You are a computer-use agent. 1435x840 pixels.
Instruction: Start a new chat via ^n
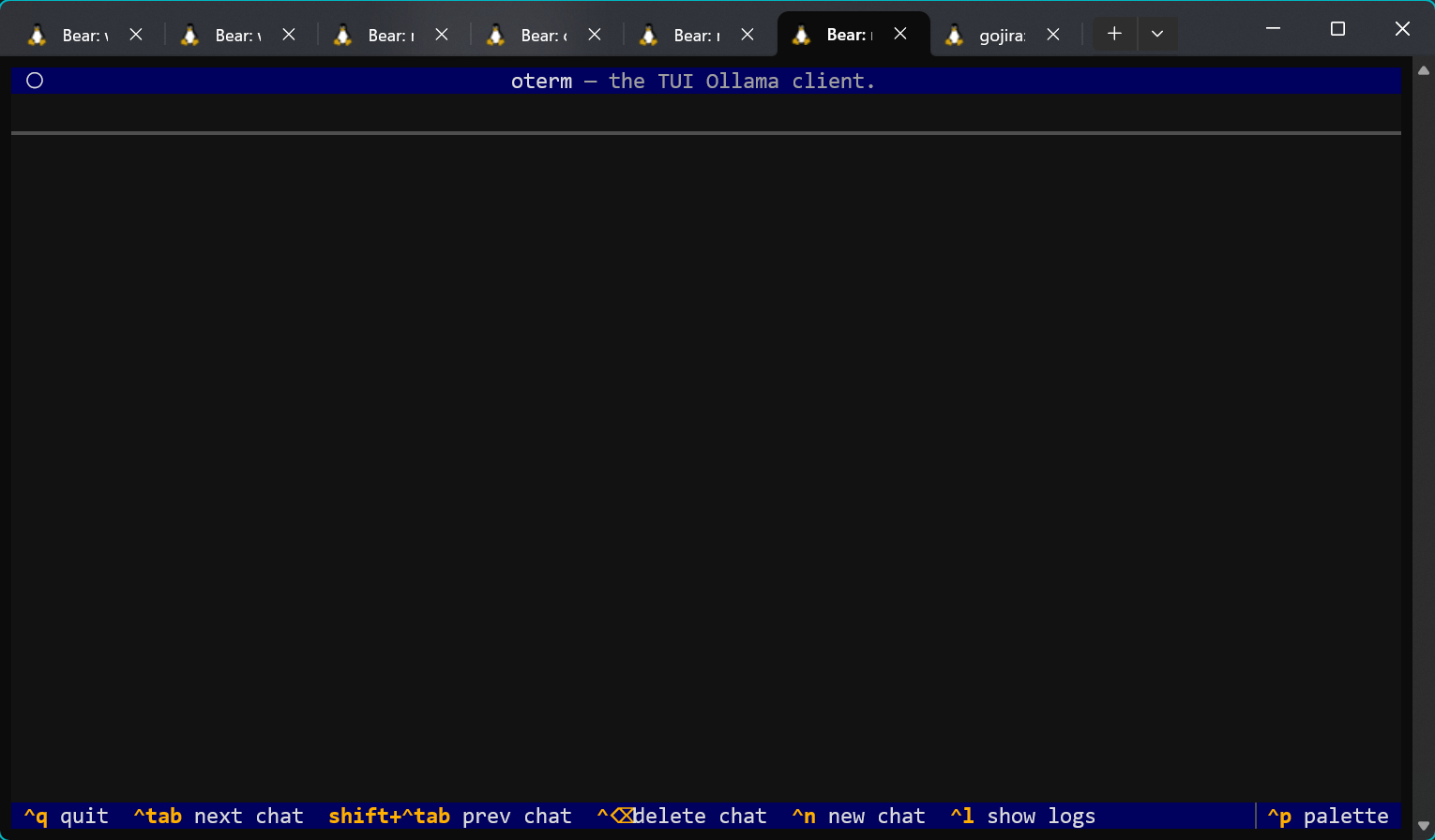[858, 816]
